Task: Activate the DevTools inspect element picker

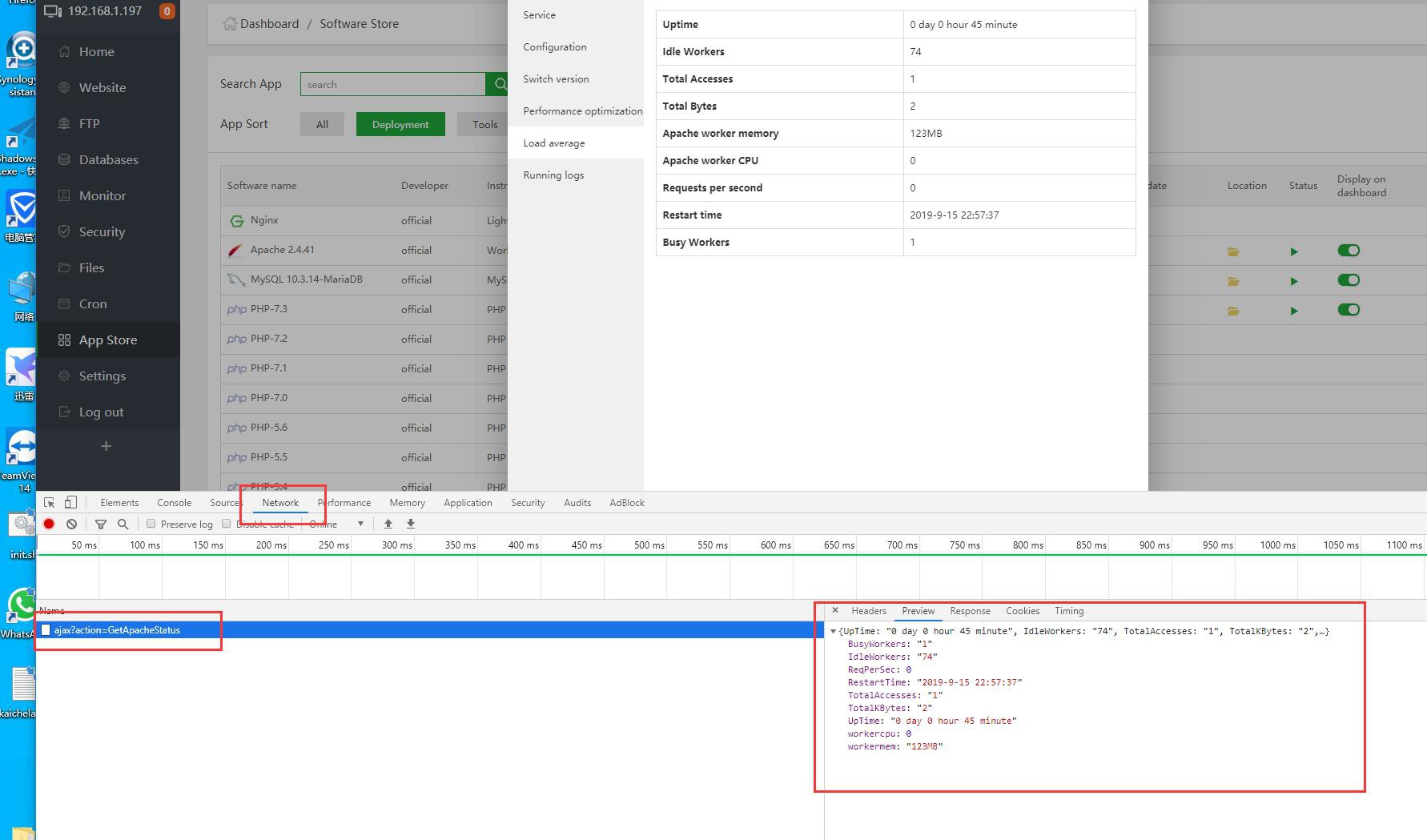Action: 50,502
